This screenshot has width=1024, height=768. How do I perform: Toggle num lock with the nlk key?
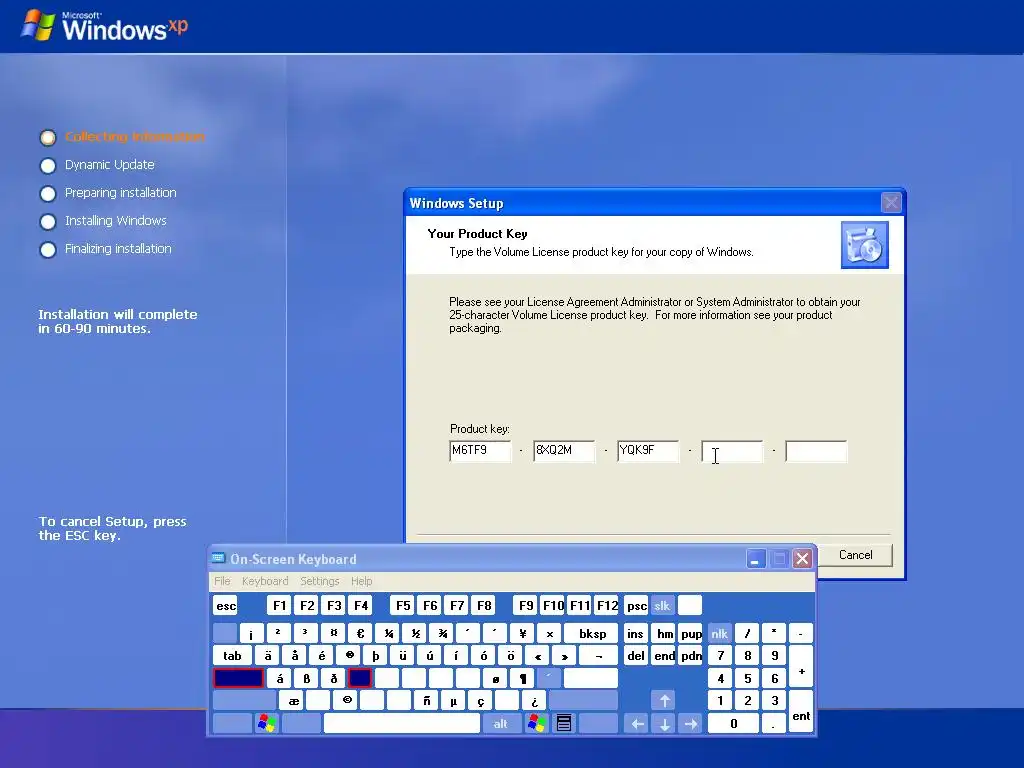pyautogui.click(x=720, y=633)
